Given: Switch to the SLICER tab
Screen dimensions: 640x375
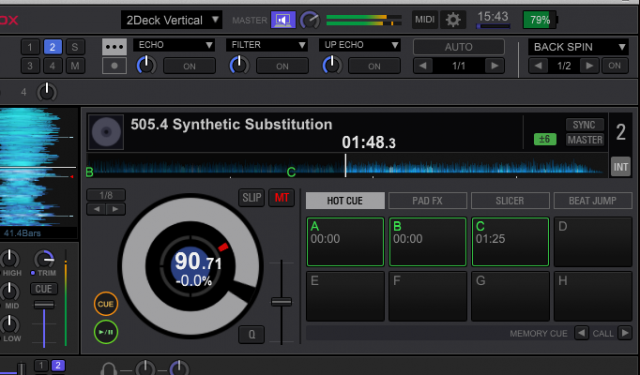Looking at the screenshot, I should [510, 200].
